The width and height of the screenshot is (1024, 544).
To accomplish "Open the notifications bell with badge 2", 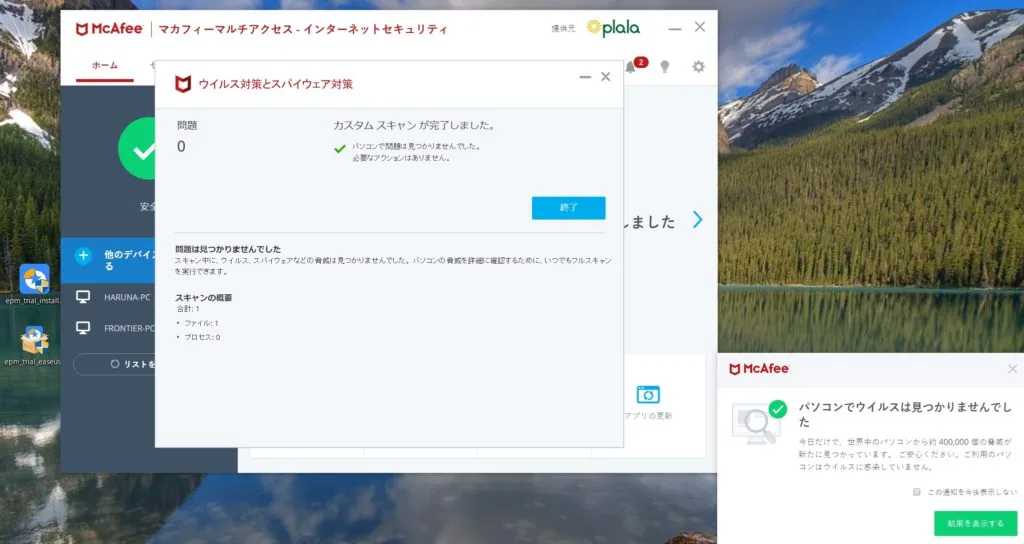I will tap(631, 67).
